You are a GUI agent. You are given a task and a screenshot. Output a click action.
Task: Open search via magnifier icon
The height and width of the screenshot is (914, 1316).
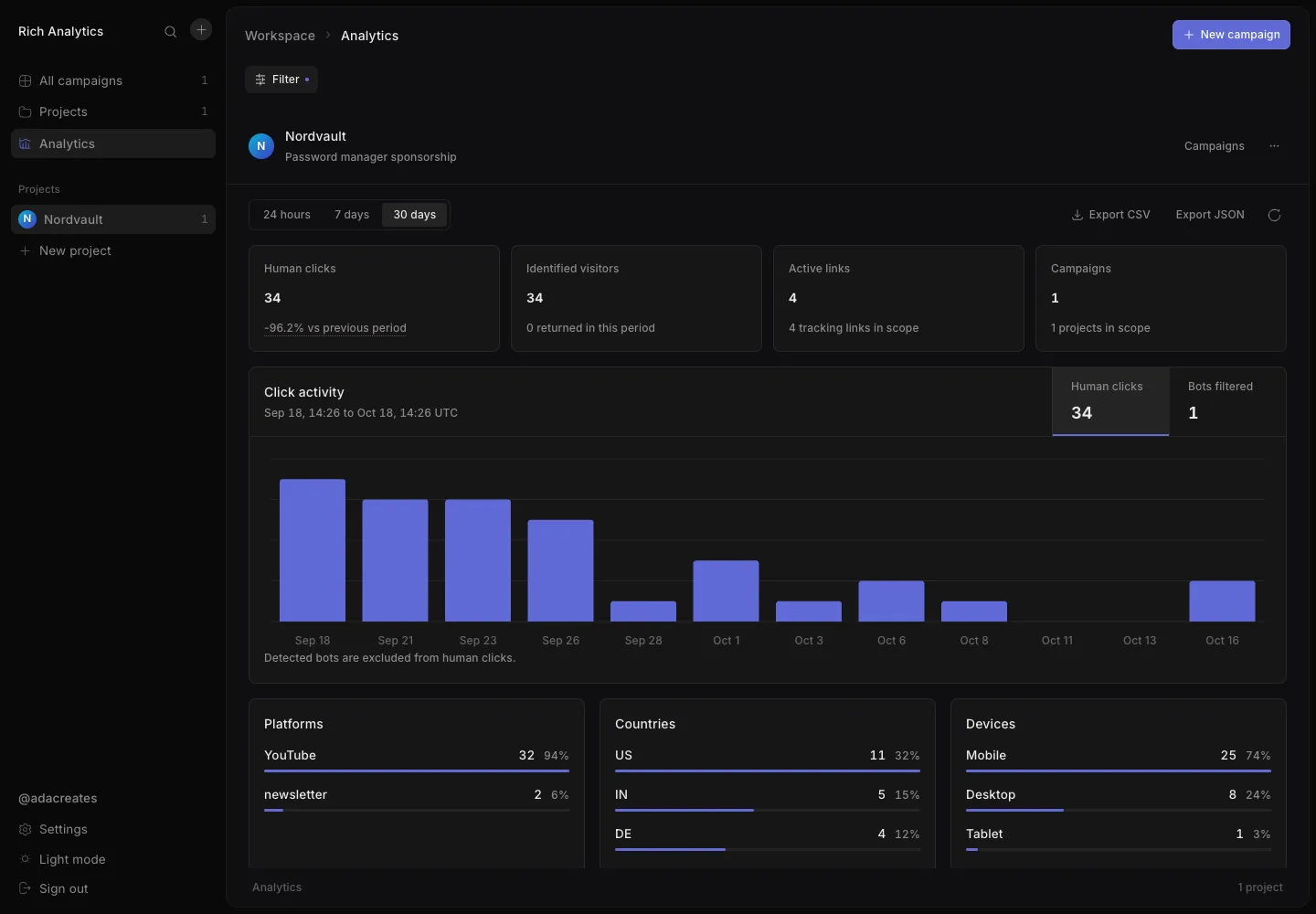pos(170,31)
